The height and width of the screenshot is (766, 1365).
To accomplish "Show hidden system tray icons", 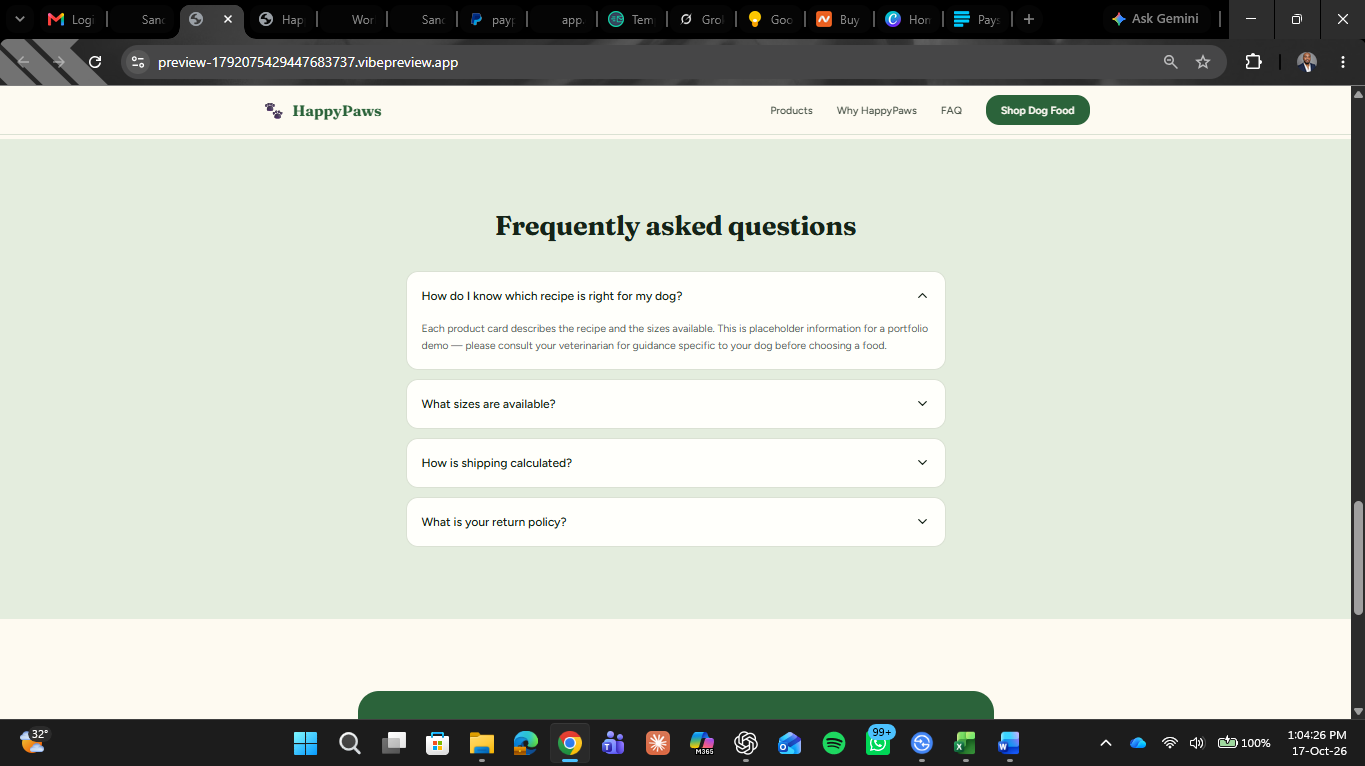I will pos(1106,743).
